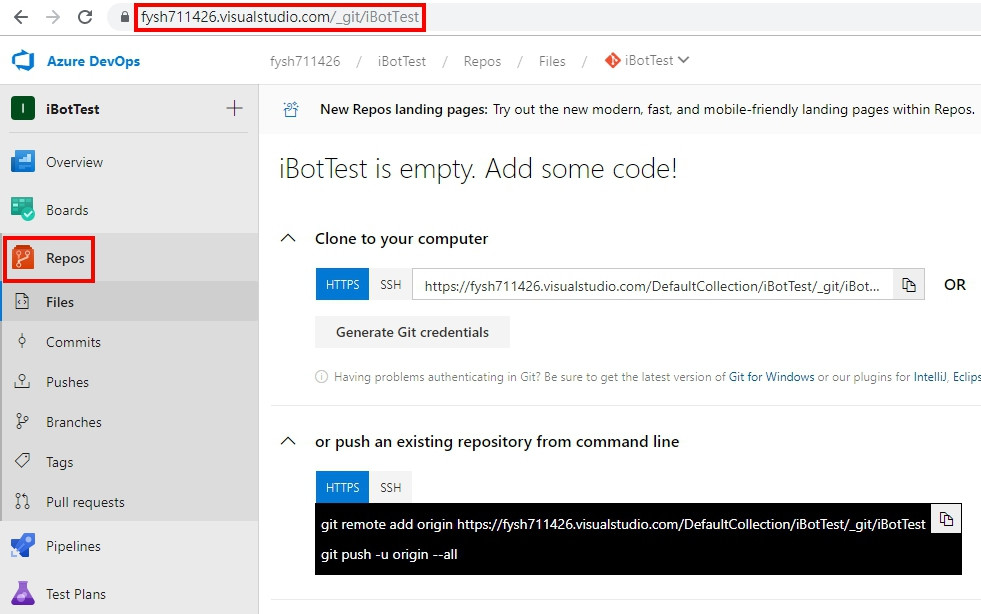Click the iBotTest project name in sidebar

73,109
